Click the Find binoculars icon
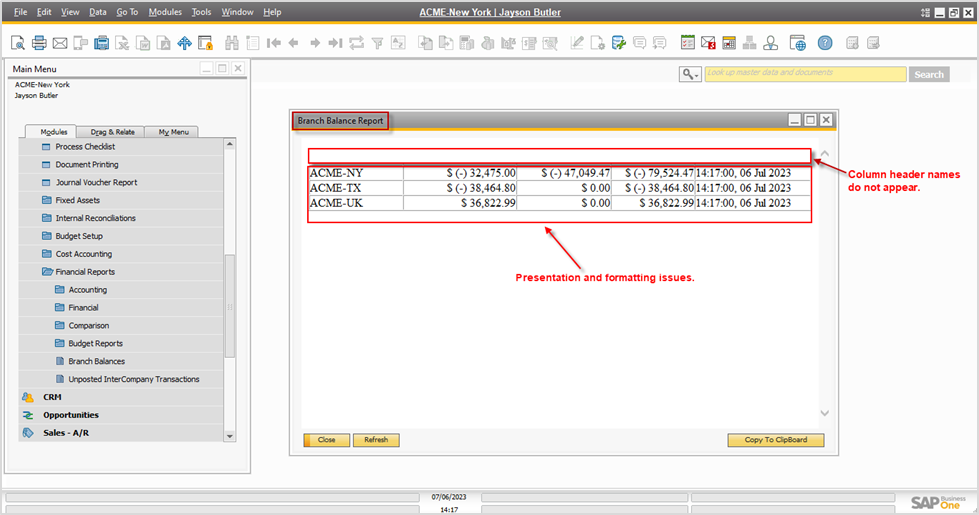979x515 pixels. [232, 43]
